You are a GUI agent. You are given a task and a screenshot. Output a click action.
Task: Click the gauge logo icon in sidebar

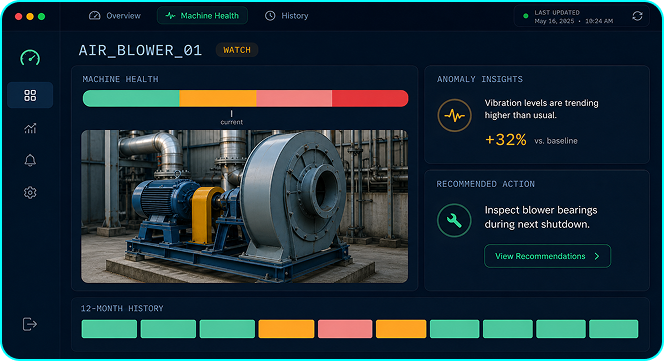click(x=30, y=58)
